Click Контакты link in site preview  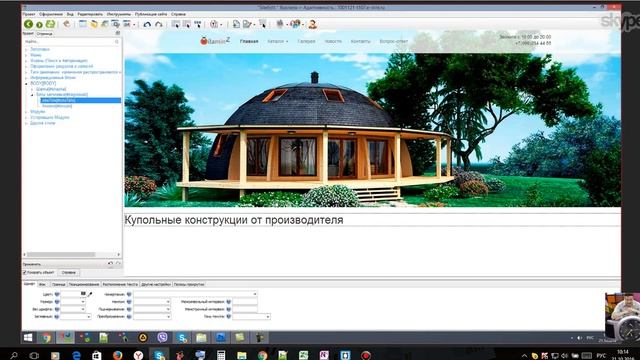pos(360,41)
